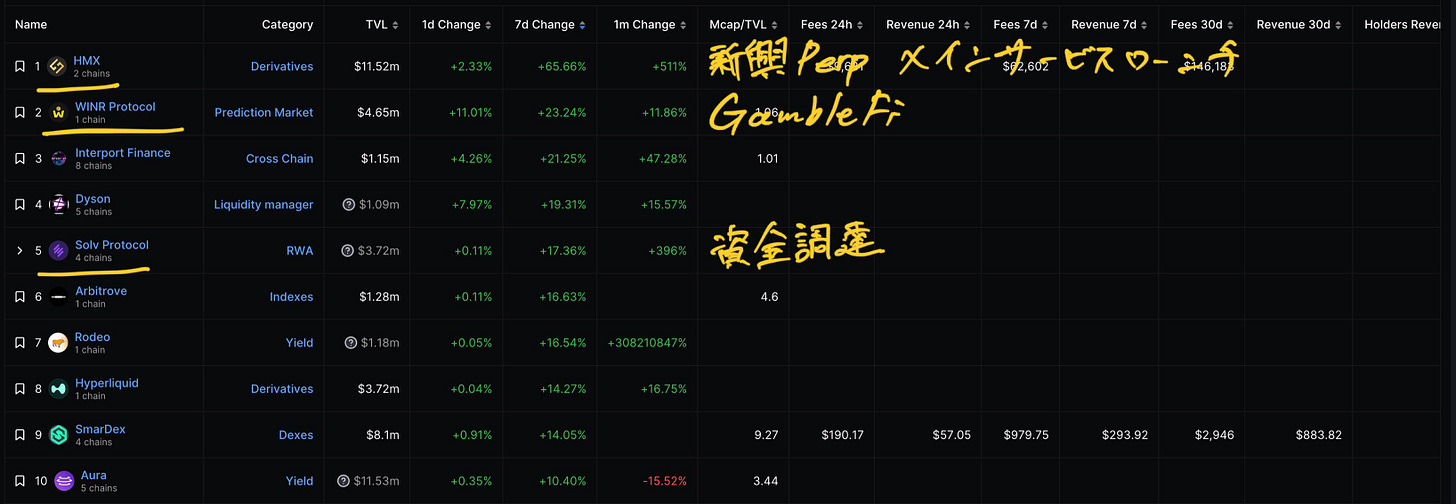Sort table by 1d Change column
Screen dimensions: 1456x504
pyautogui.click(x=457, y=25)
